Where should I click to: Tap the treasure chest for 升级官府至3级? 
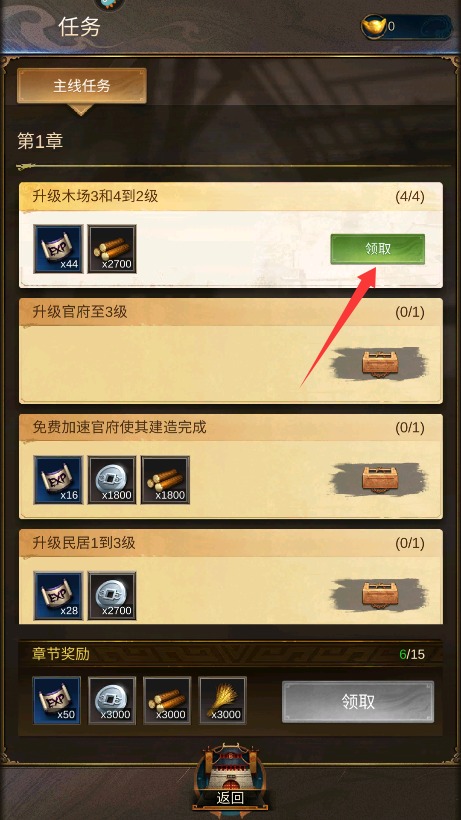(x=380, y=363)
